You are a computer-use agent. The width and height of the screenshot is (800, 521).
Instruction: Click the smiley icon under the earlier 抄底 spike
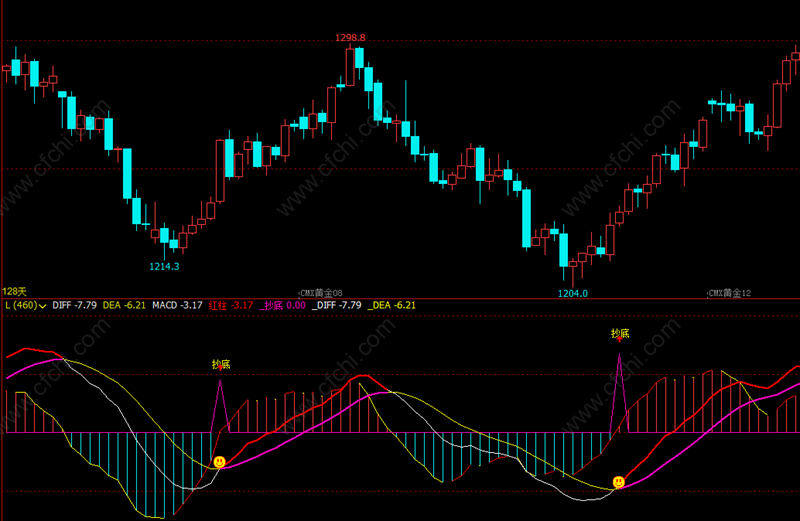point(219,462)
